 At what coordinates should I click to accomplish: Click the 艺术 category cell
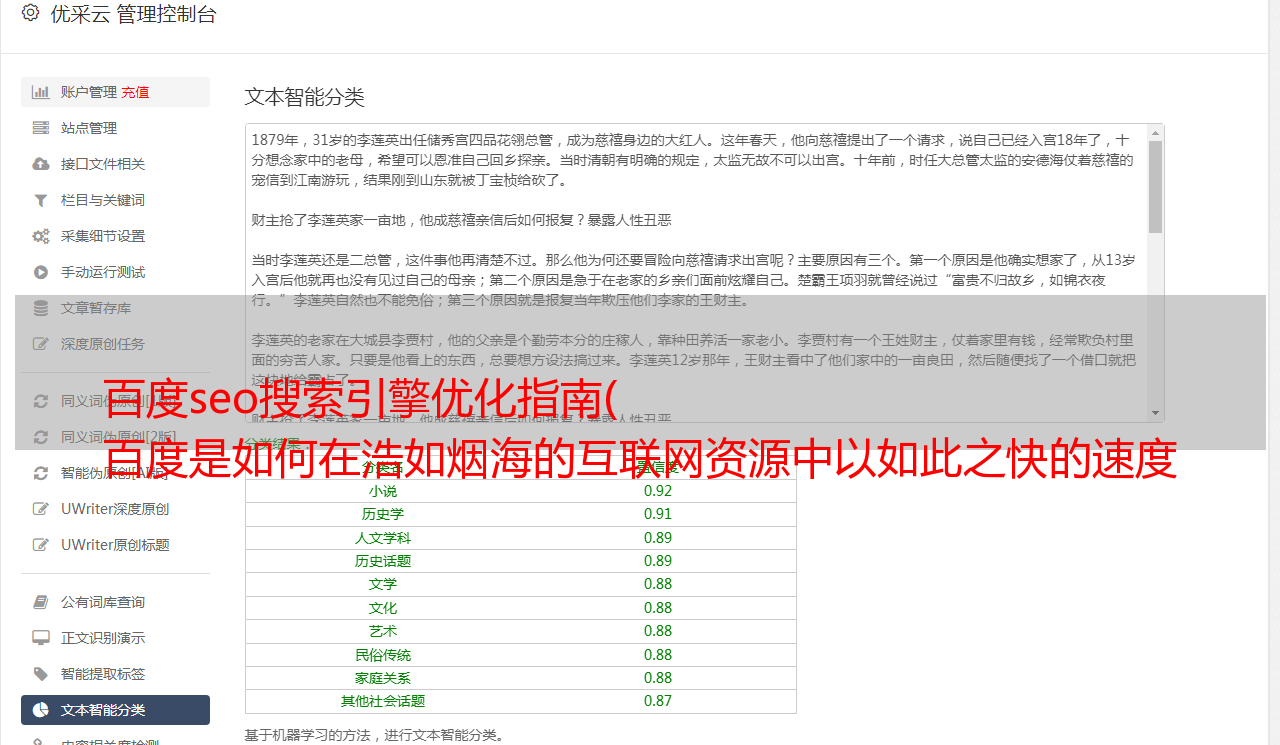383,631
